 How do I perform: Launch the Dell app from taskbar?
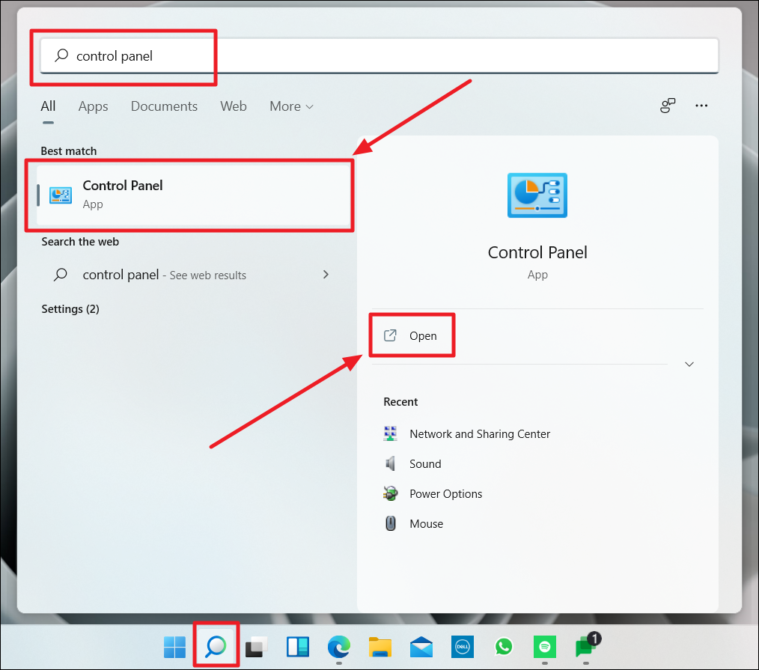click(x=462, y=647)
